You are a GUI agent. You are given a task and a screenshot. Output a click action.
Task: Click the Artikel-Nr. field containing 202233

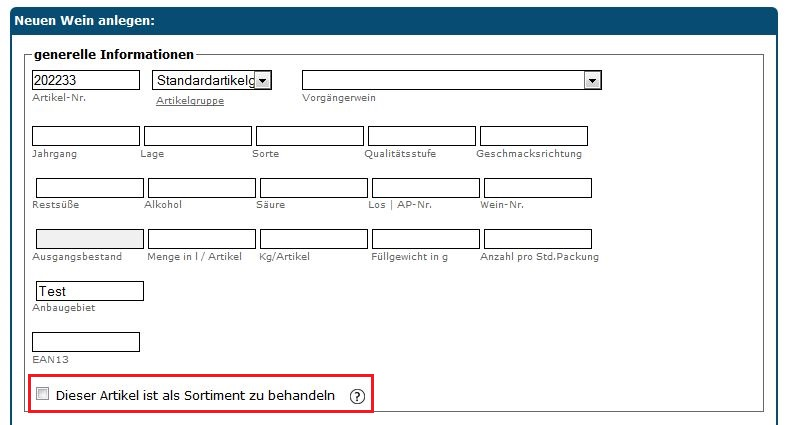click(x=86, y=80)
